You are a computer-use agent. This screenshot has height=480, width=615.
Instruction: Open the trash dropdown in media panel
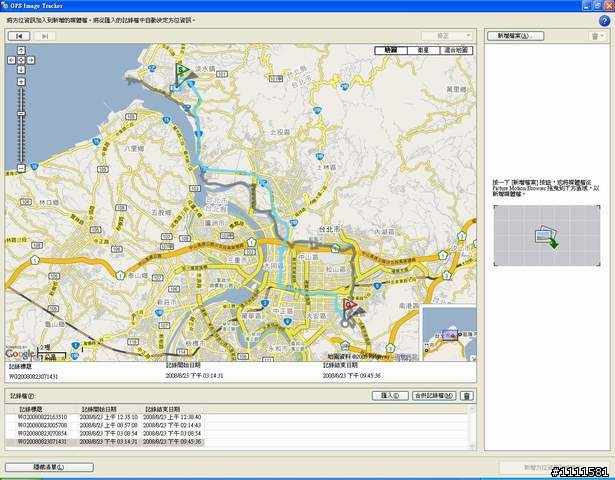[x=598, y=36]
